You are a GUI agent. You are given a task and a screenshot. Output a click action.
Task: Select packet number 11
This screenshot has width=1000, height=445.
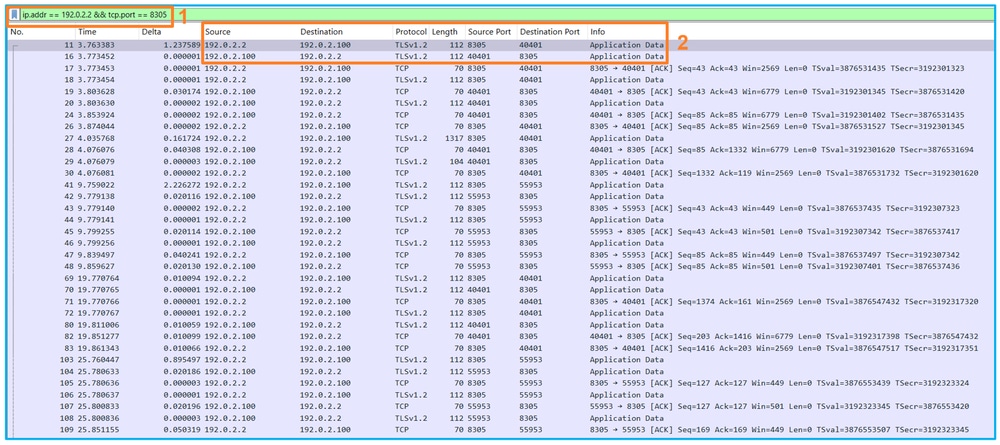pos(501,45)
